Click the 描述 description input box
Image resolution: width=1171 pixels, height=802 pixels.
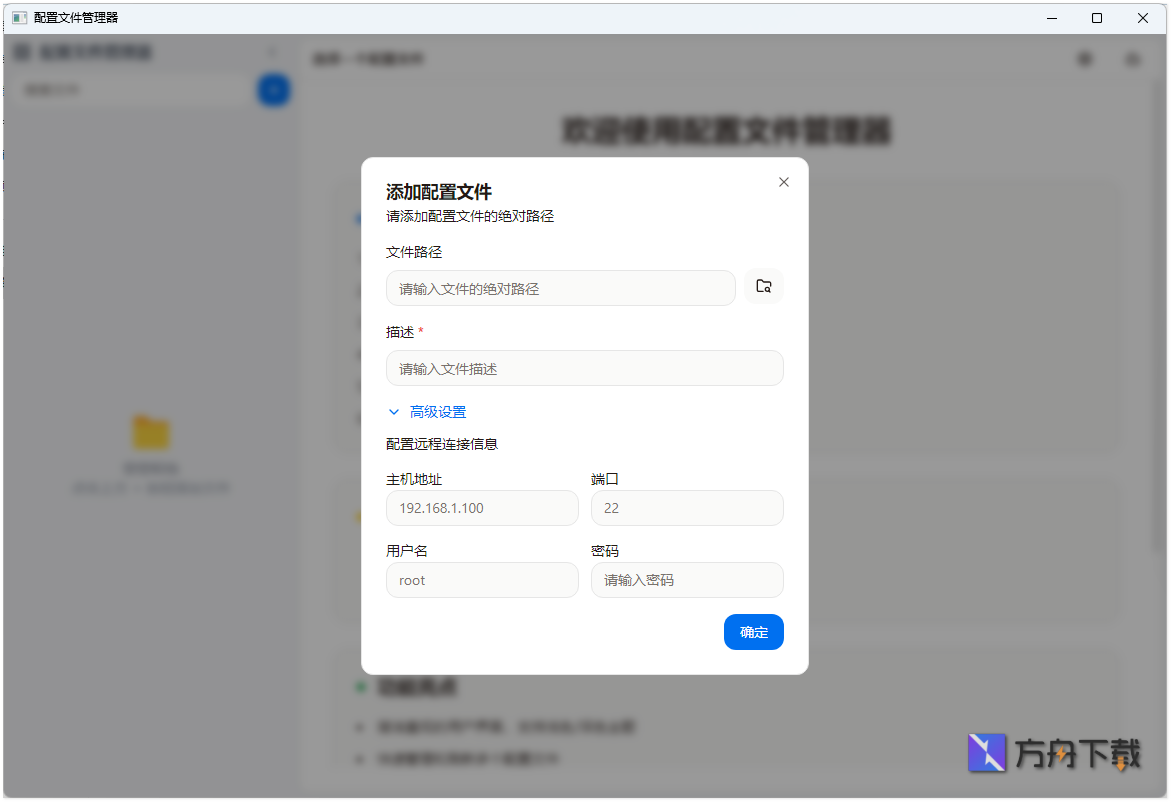pos(584,368)
